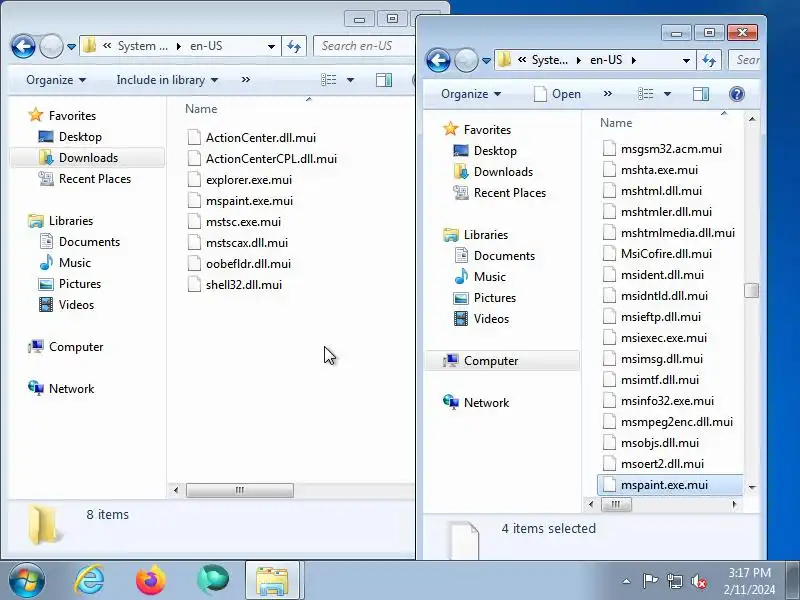Open recent pages dropdown in left window
Image resolution: width=800 pixels, height=600 pixels.
pyautogui.click(x=71, y=46)
